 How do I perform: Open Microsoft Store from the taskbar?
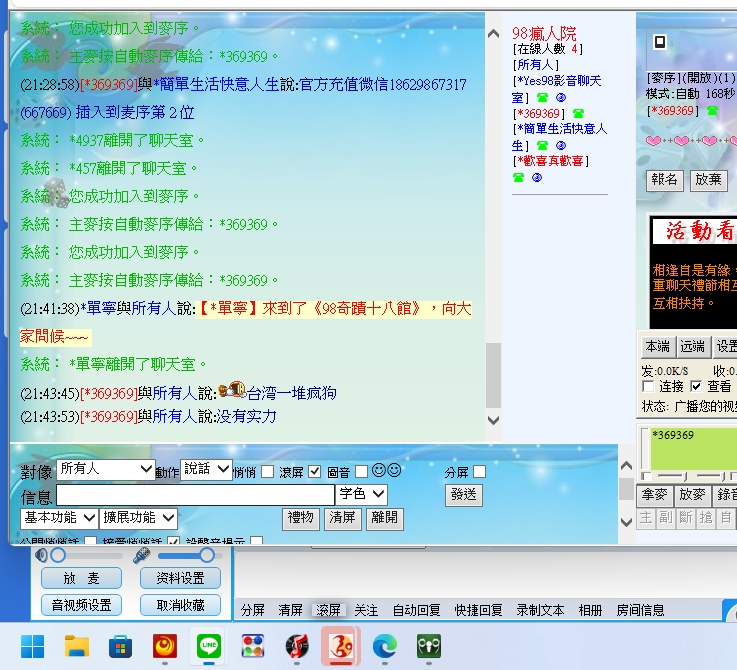point(120,647)
